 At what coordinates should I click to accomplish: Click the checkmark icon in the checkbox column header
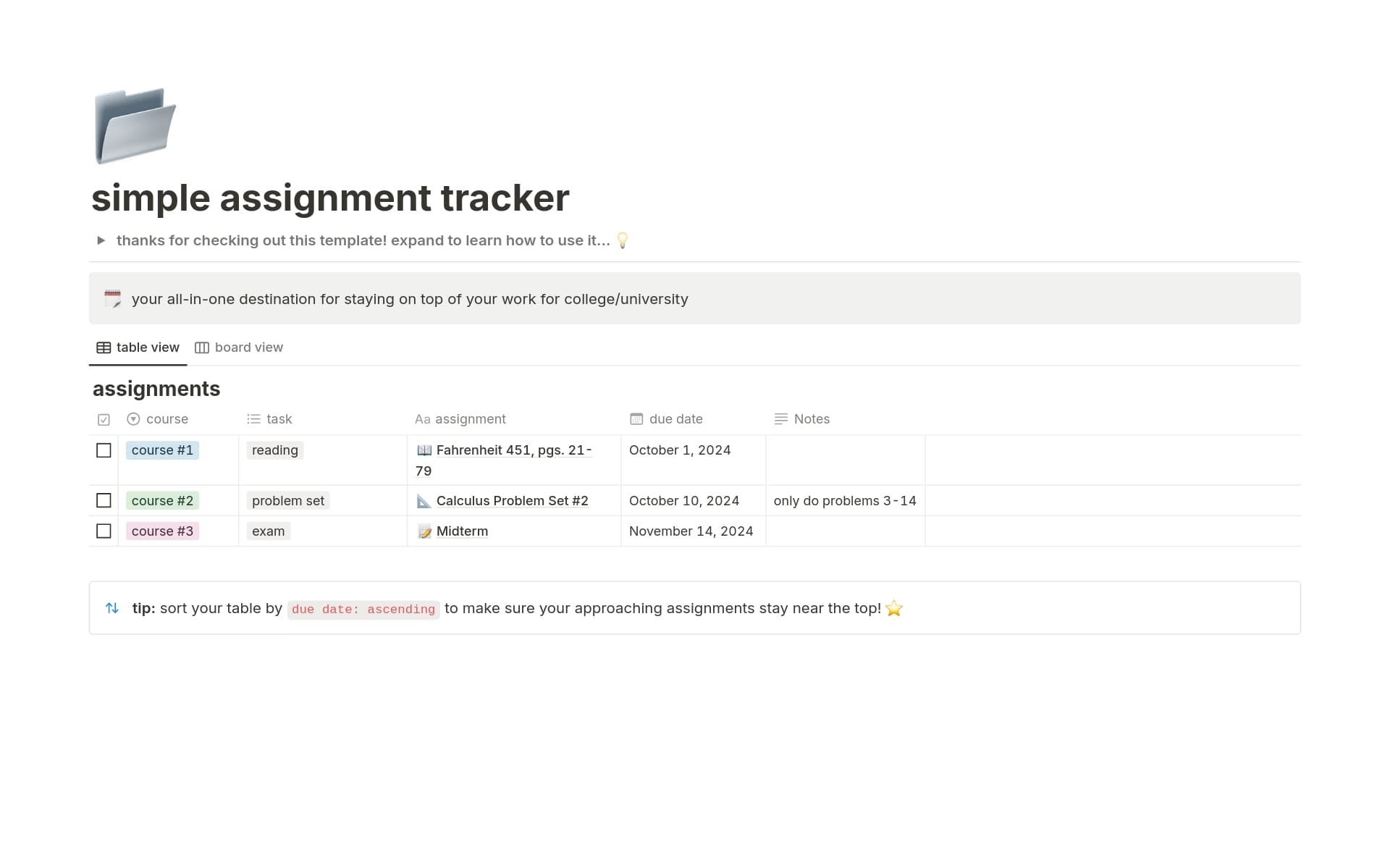(x=104, y=418)
